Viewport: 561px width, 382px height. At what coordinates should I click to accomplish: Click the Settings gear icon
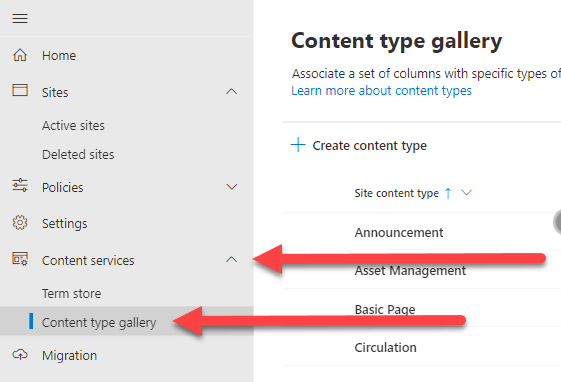tap(20, 222)
